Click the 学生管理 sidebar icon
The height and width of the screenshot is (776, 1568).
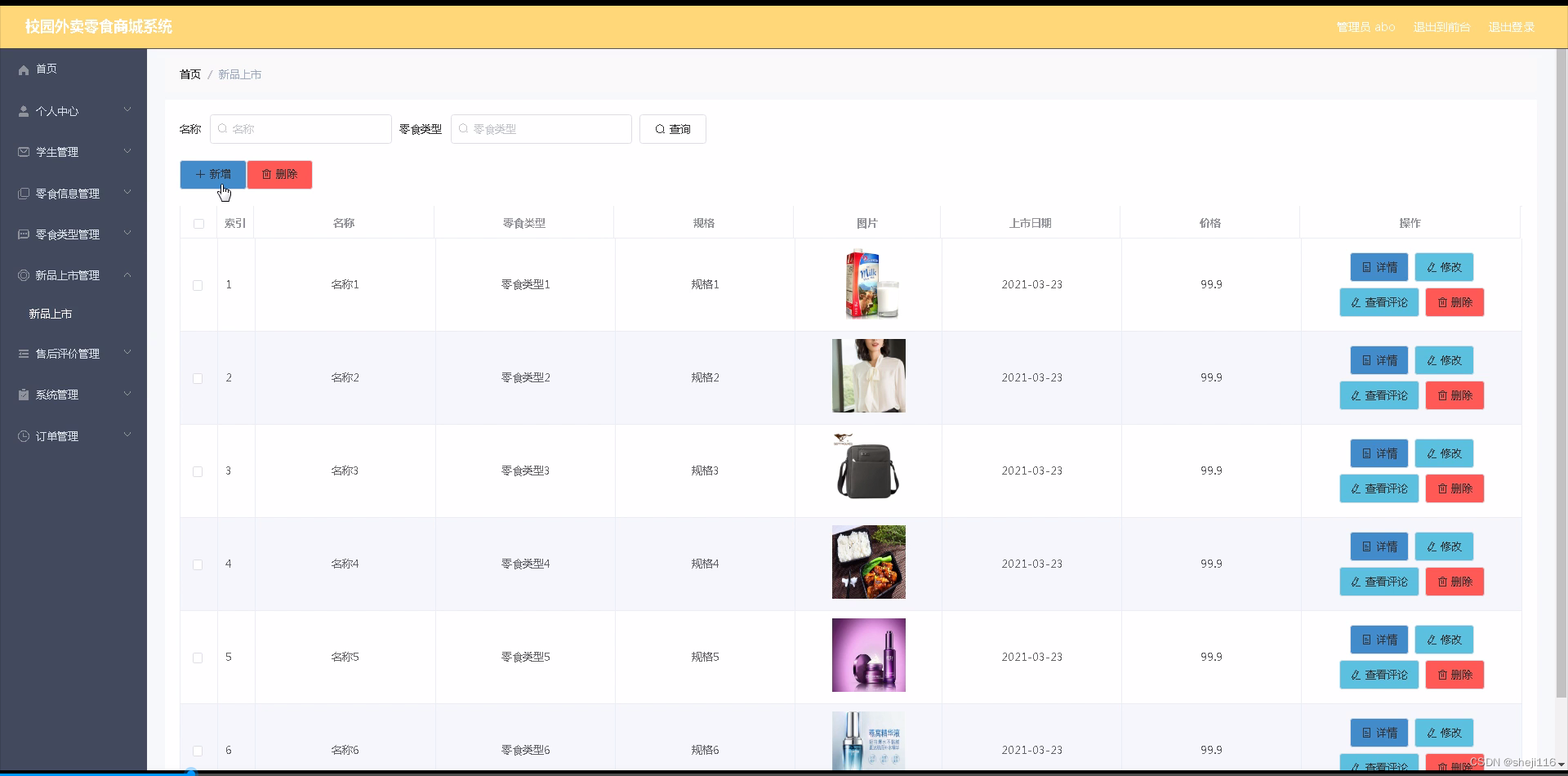23,152
